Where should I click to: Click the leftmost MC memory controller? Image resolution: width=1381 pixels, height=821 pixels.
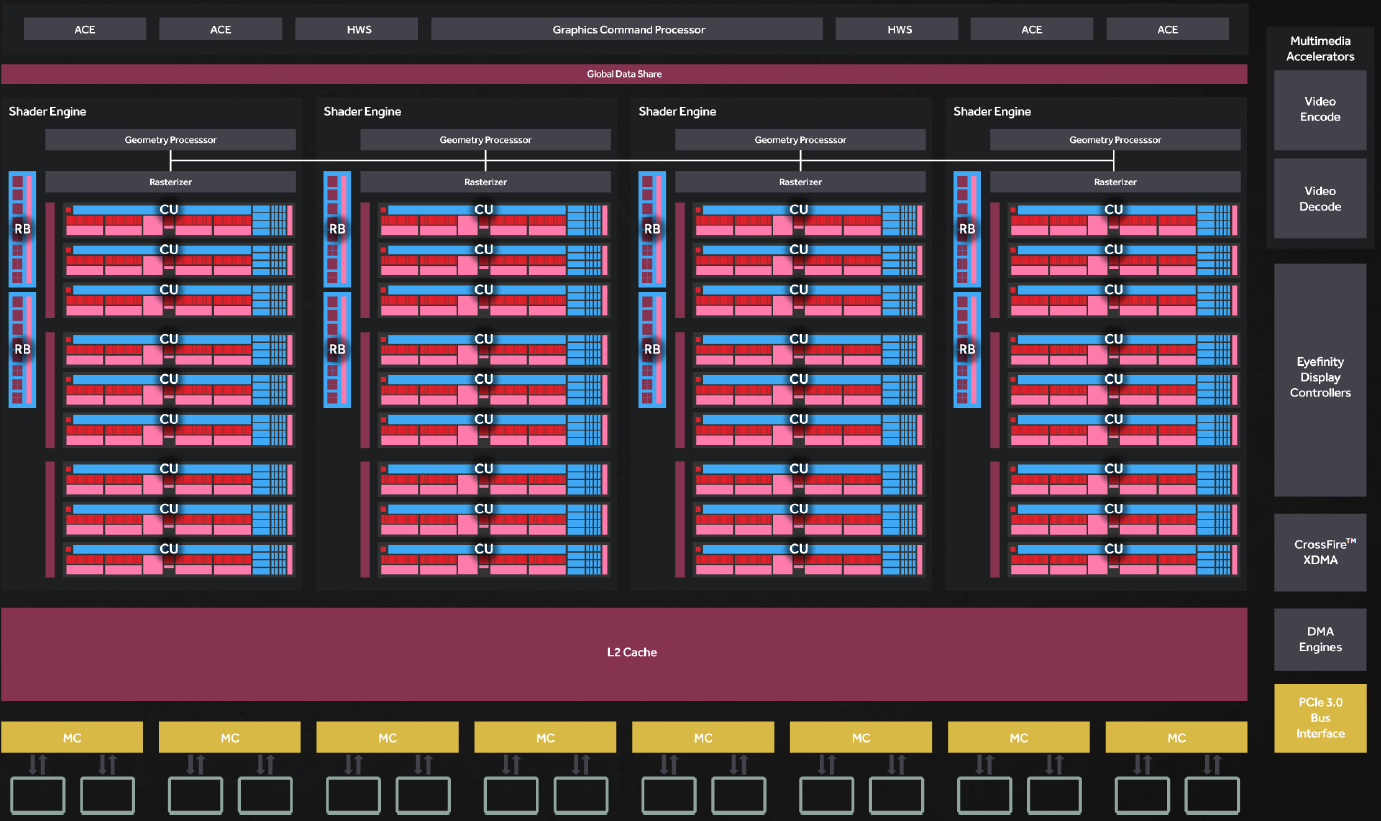(72, 738)
